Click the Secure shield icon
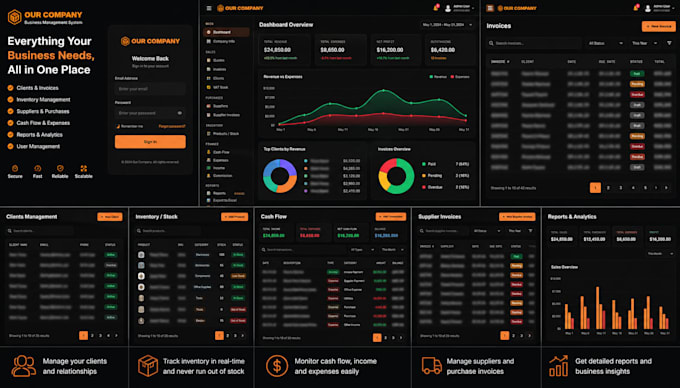 coord(15,168)
